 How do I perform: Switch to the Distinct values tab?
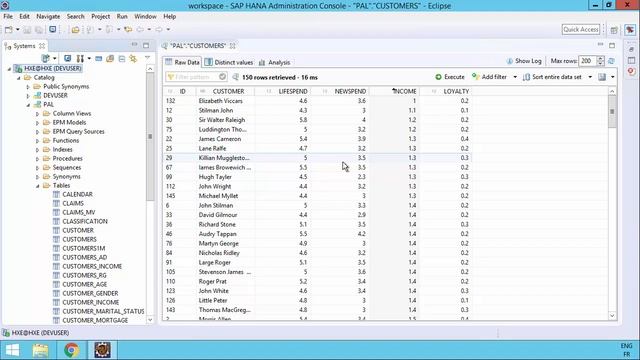pos(229,62)
